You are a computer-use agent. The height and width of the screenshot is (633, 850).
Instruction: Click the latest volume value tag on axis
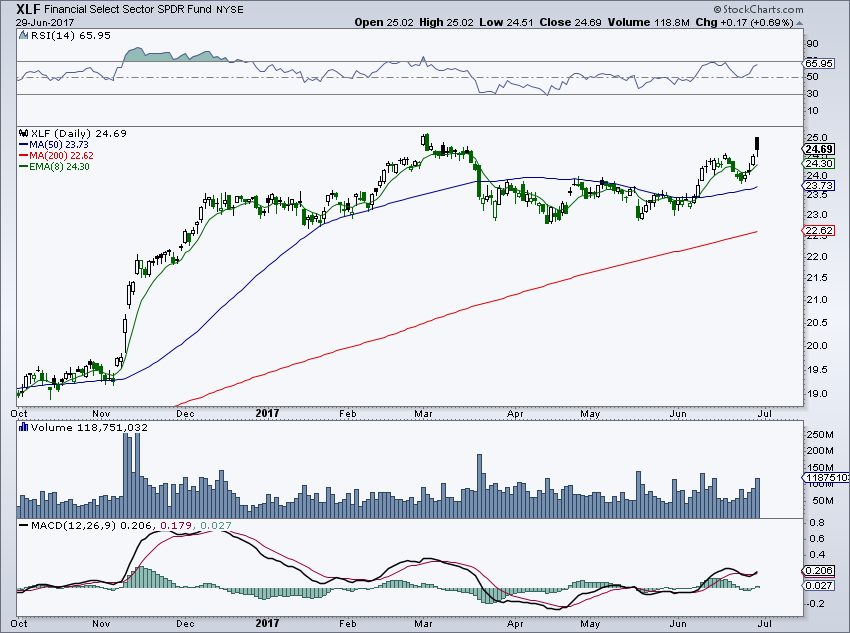coord(827,477)
